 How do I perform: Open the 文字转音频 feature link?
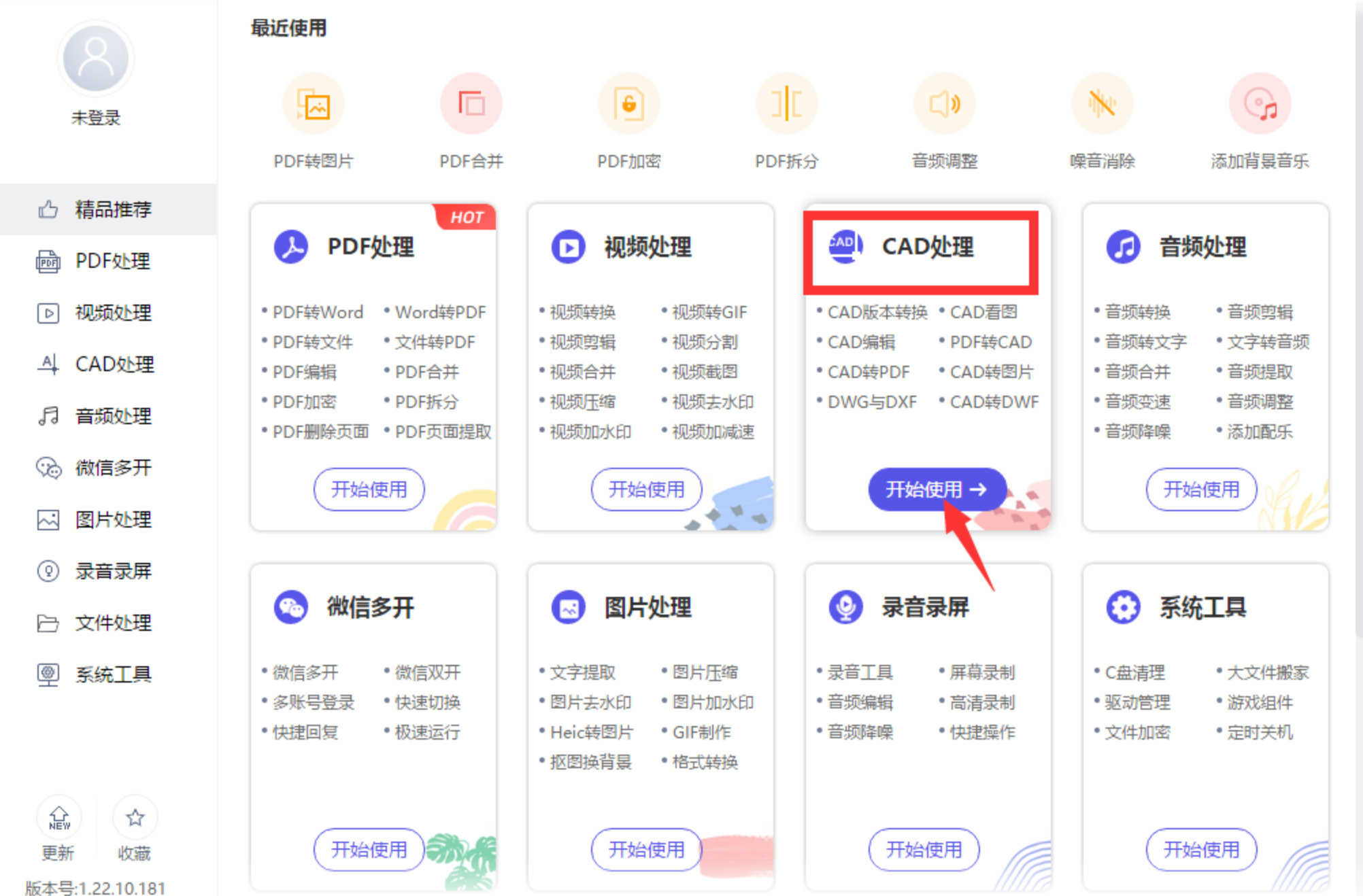(x=1268, y=342)
